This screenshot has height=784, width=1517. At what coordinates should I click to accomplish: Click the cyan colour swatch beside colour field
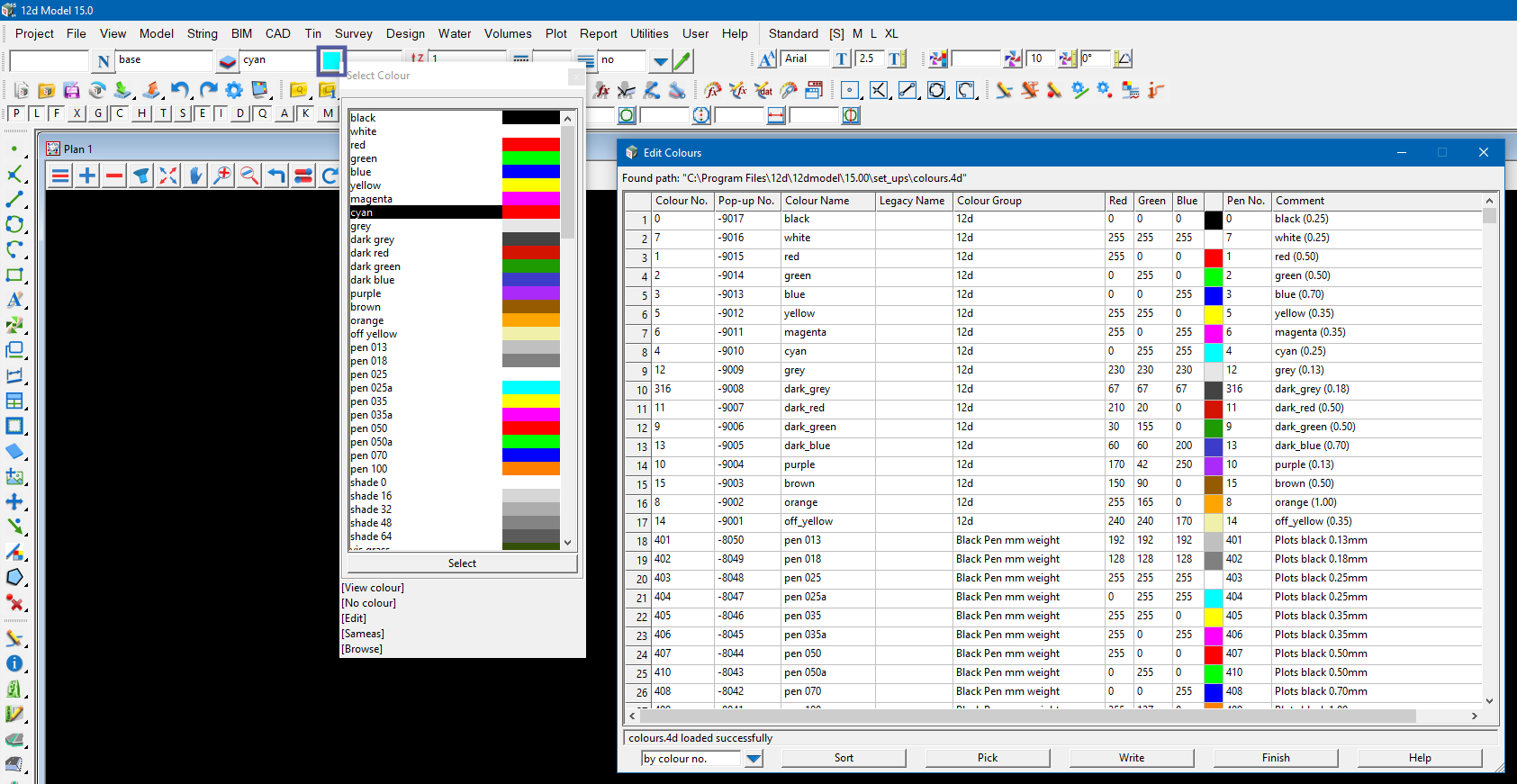(x=331, y=60)
